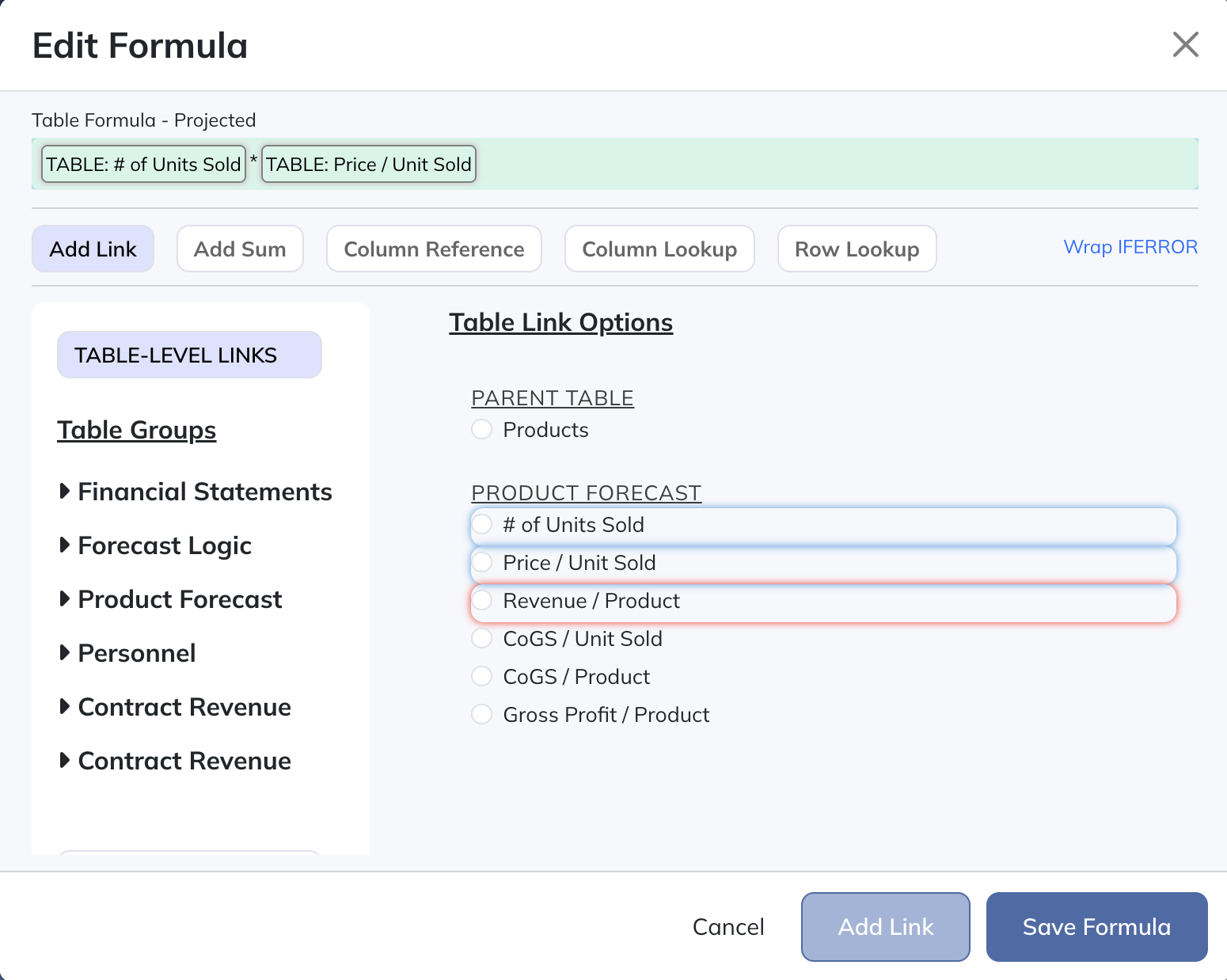
Task: Select the # of Units Sold radio option
Action: coord(482,525)
